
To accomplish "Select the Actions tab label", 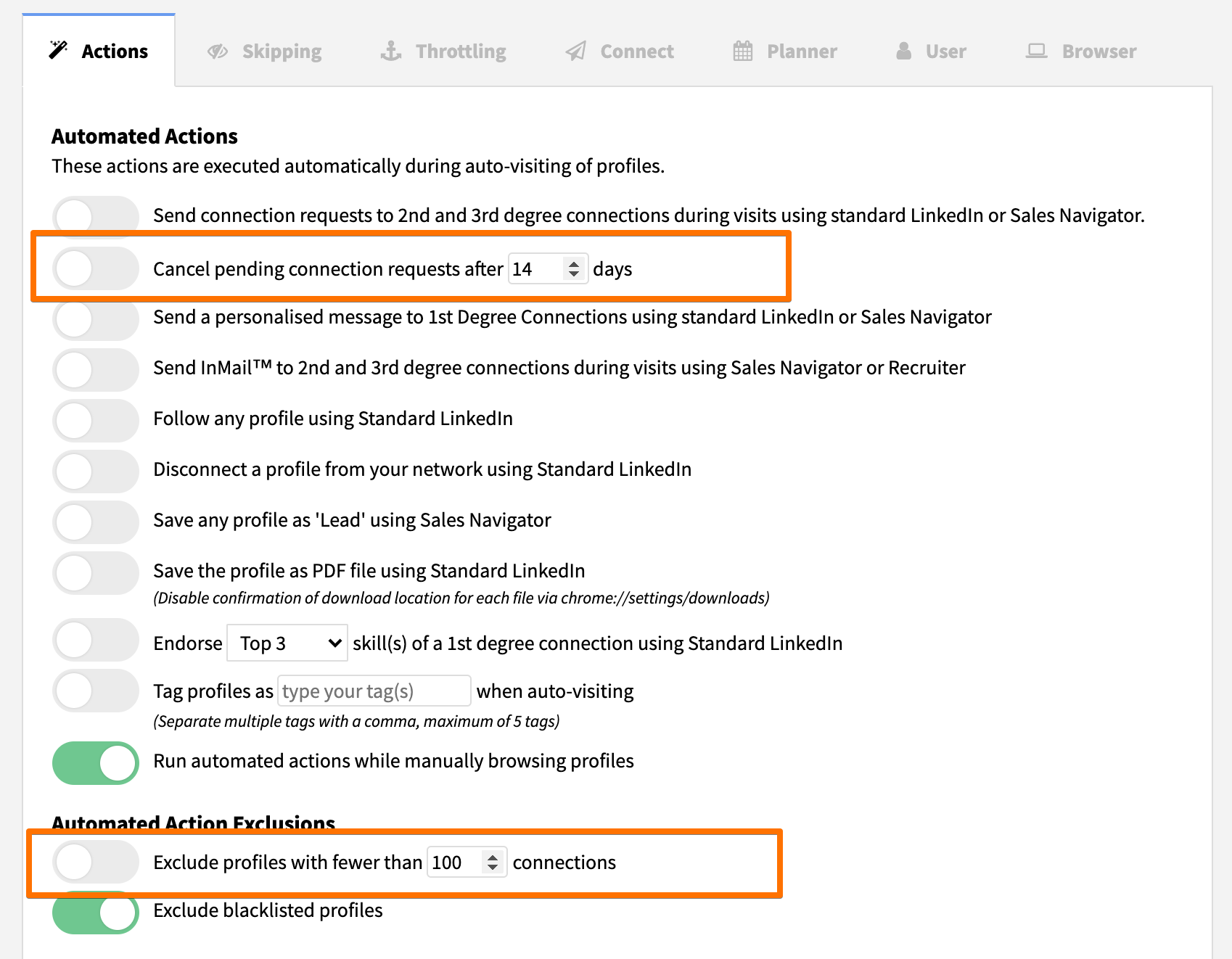I will [x=115, y=52].
